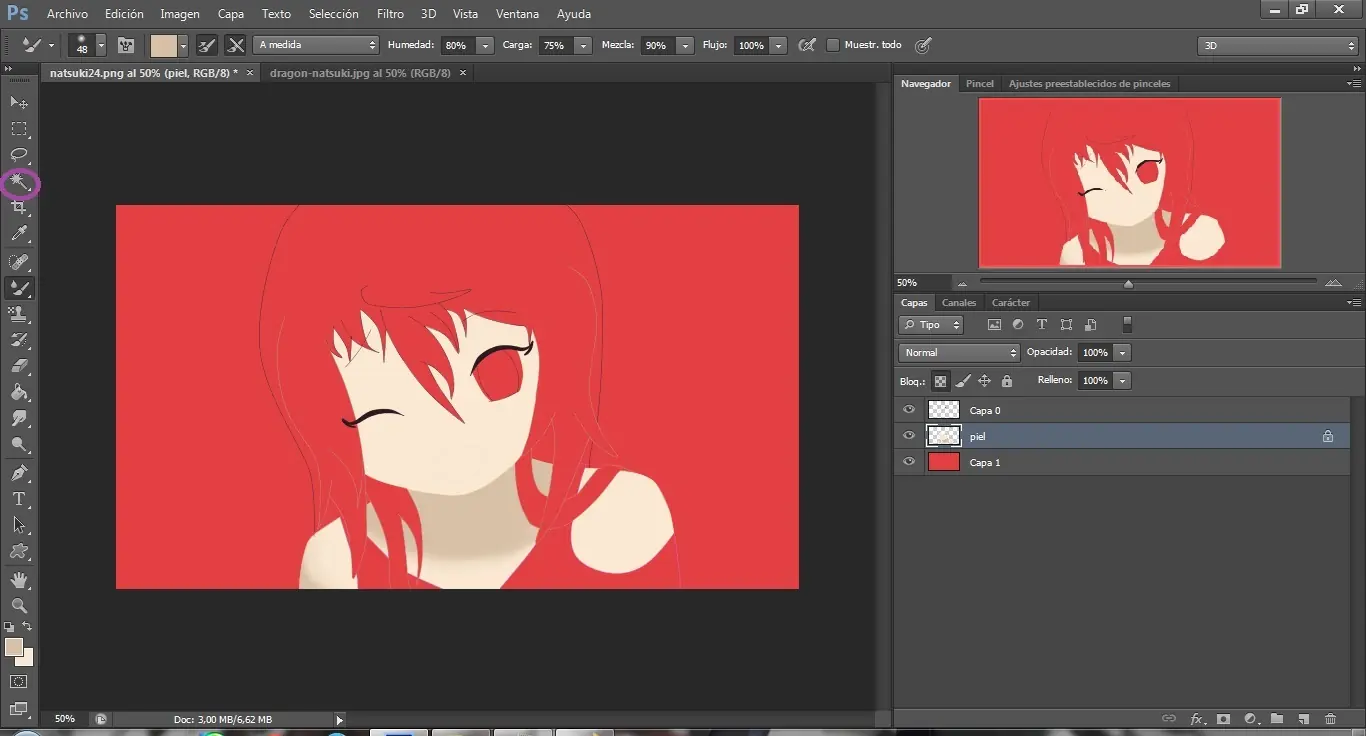This screenshot has width=1366, height=736.
Task: Change the screen mode
Action: click(x=19, y=710)
